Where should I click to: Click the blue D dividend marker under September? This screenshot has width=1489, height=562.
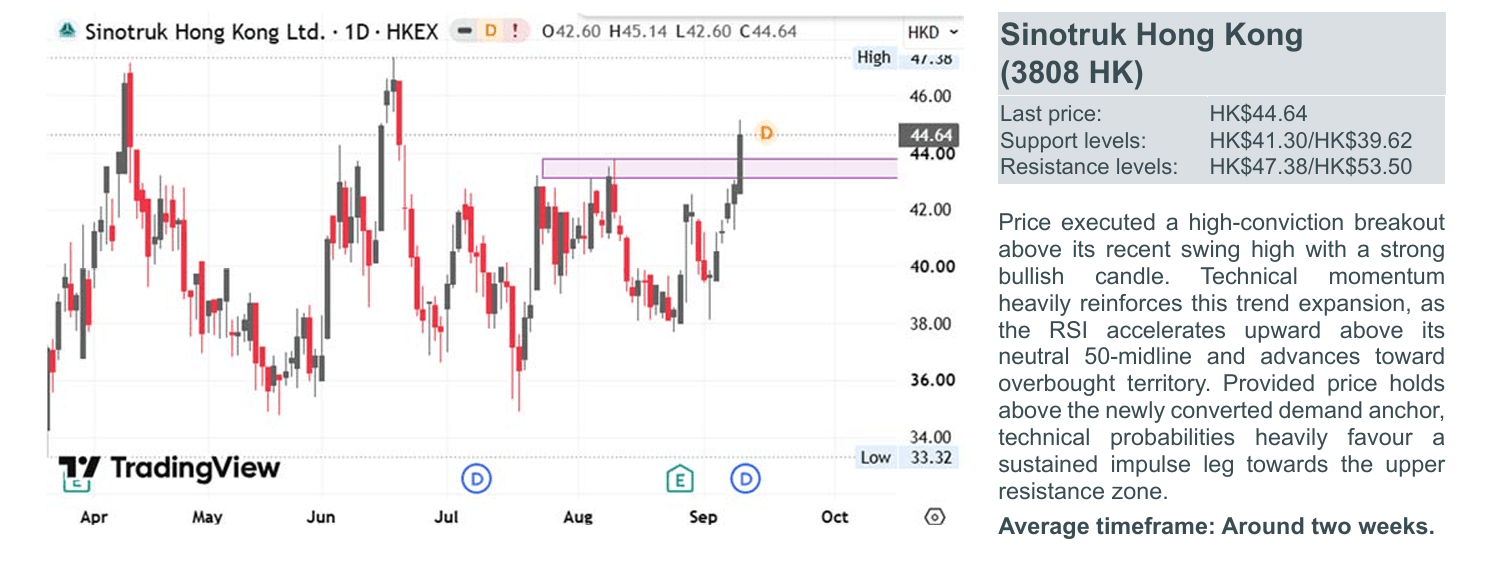(745, 479)
